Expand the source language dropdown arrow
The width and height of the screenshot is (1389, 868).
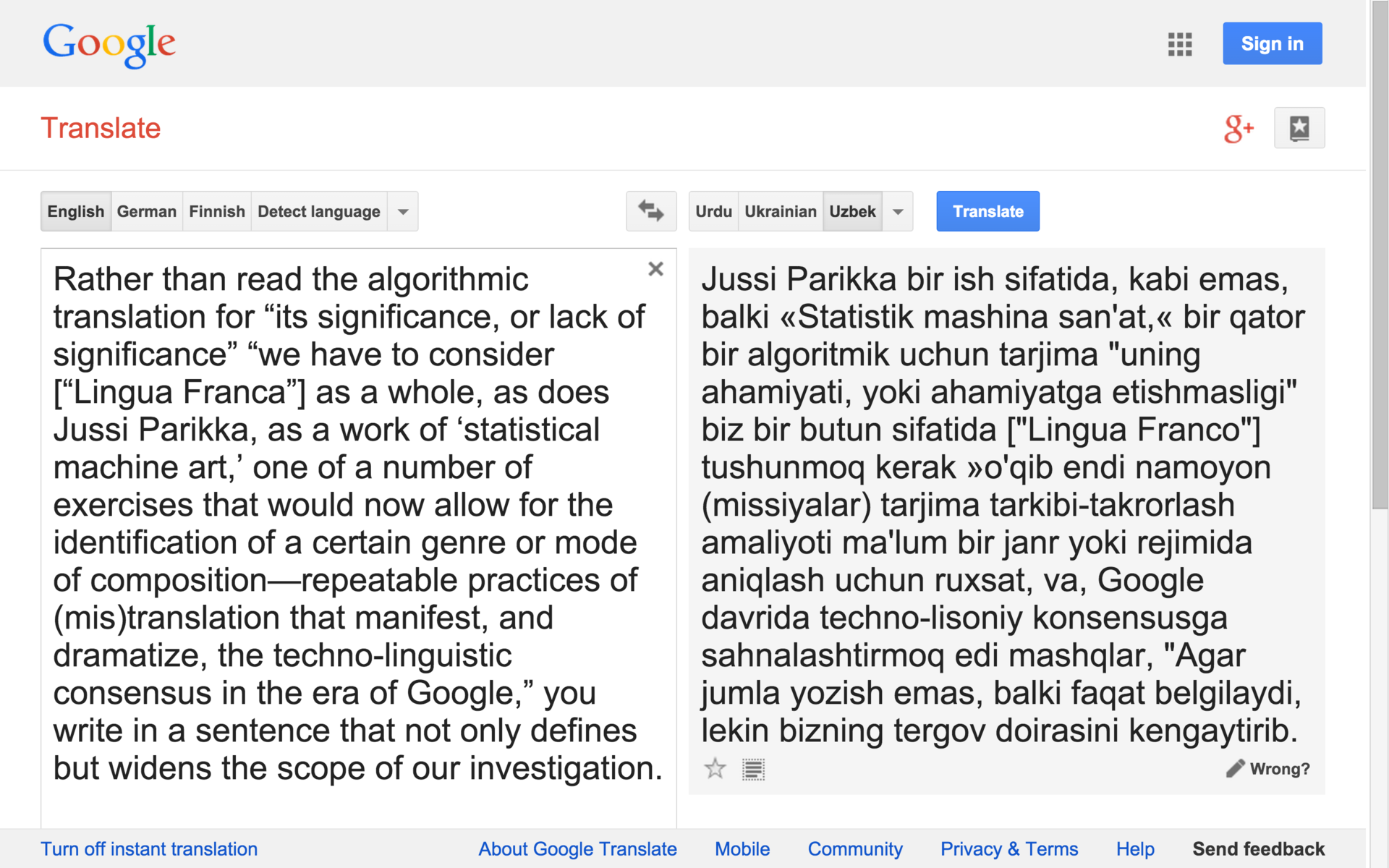[403, 211]
